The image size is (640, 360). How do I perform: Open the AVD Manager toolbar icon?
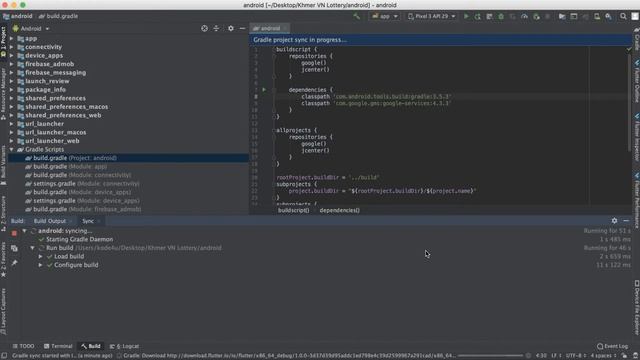pyautogui.click(x=597, y=16)
